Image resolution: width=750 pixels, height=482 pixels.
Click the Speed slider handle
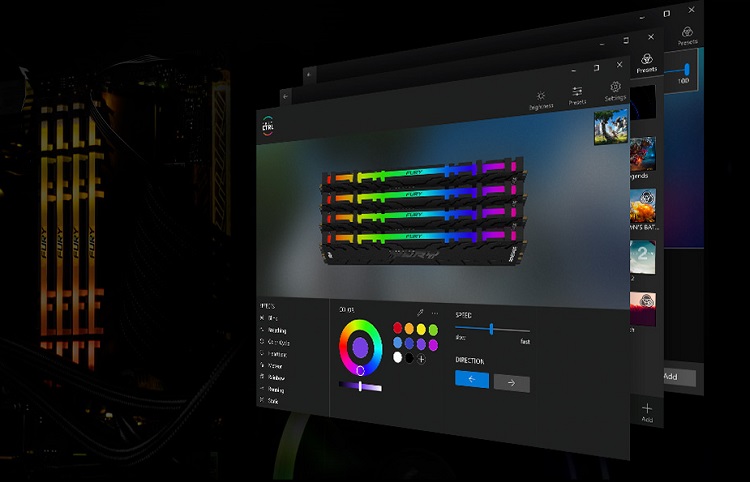pos(491,329)
